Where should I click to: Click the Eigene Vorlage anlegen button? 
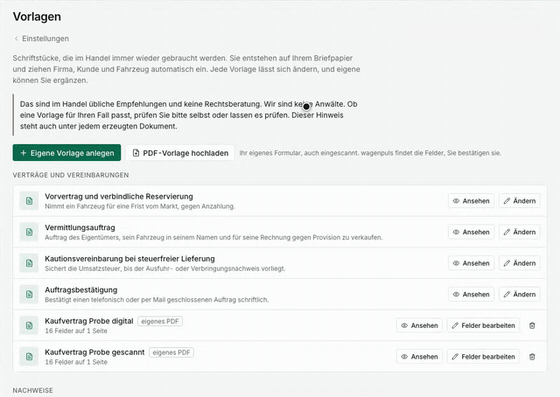[x=67, y=153]
